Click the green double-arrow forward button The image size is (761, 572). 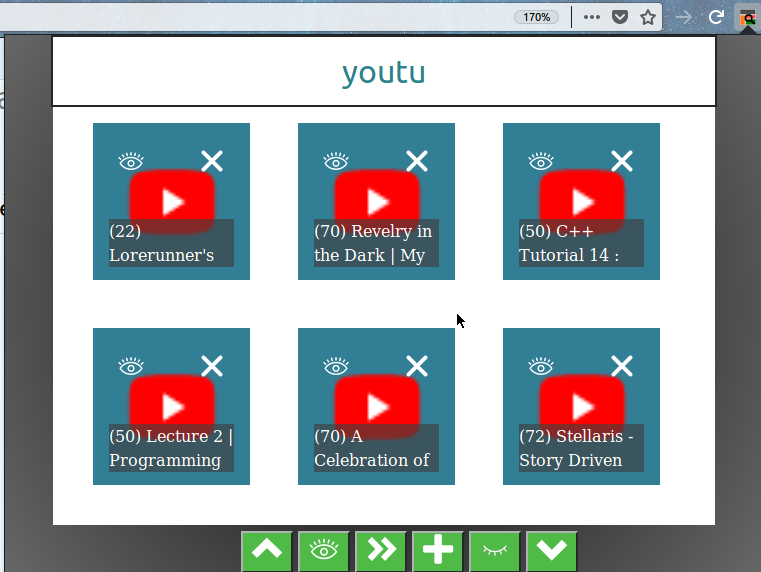(380, 551)
